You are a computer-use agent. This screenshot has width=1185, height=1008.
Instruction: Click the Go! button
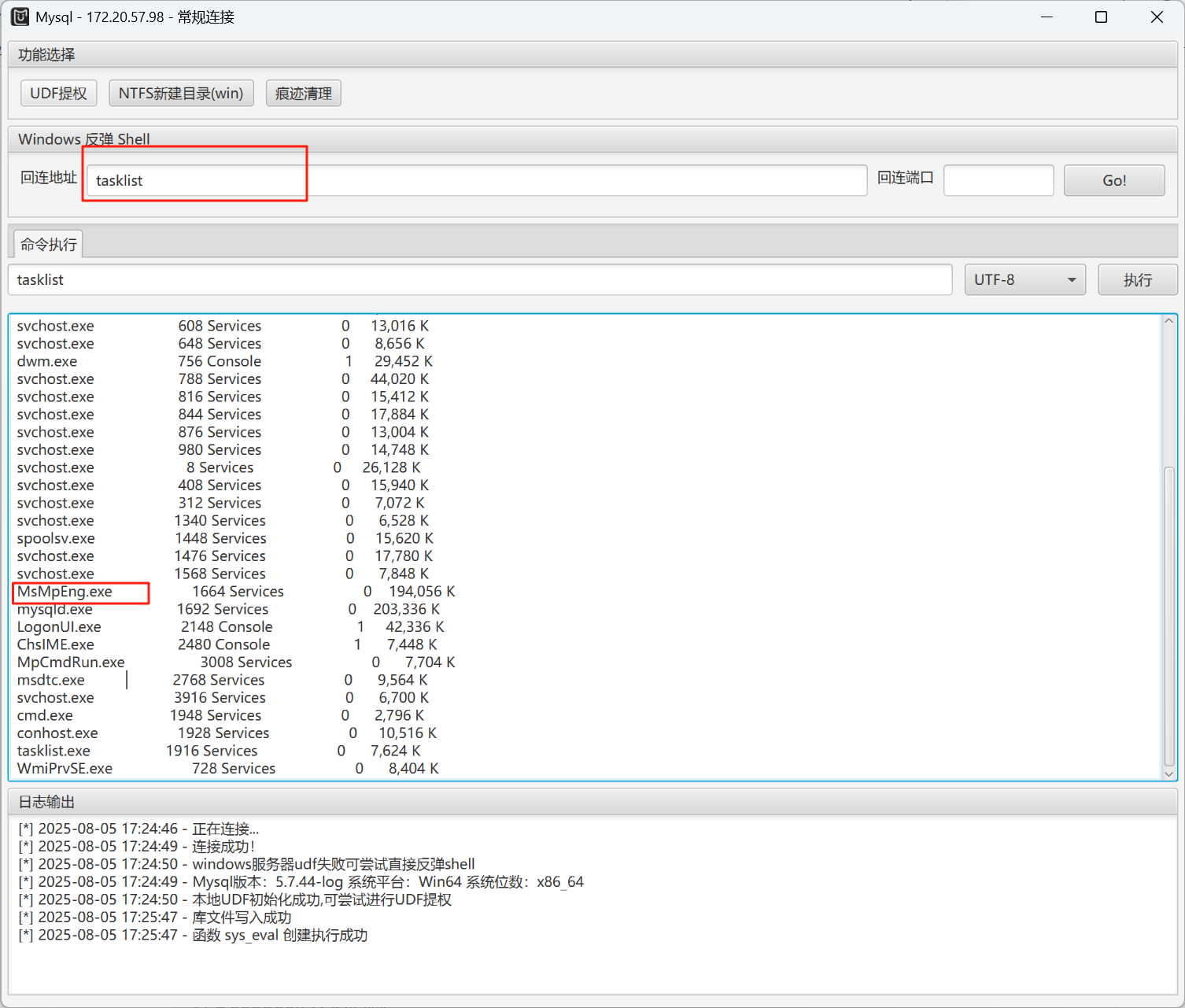pos(1114,180)
